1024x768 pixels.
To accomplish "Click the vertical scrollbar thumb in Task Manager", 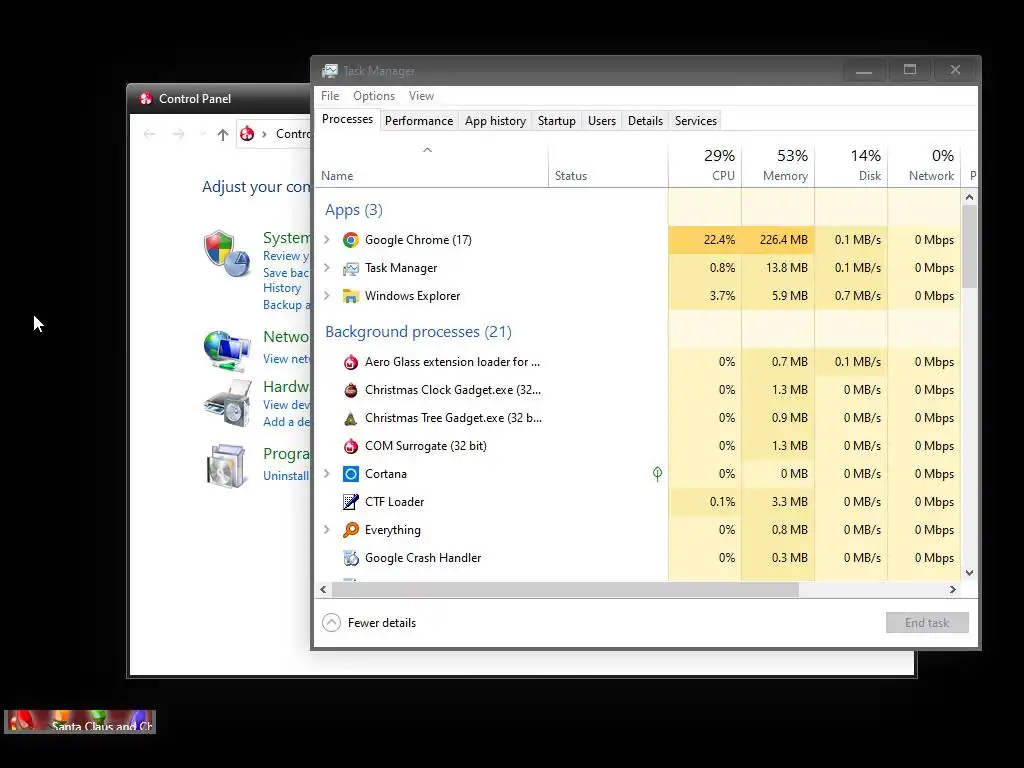I will pos(970,246).
